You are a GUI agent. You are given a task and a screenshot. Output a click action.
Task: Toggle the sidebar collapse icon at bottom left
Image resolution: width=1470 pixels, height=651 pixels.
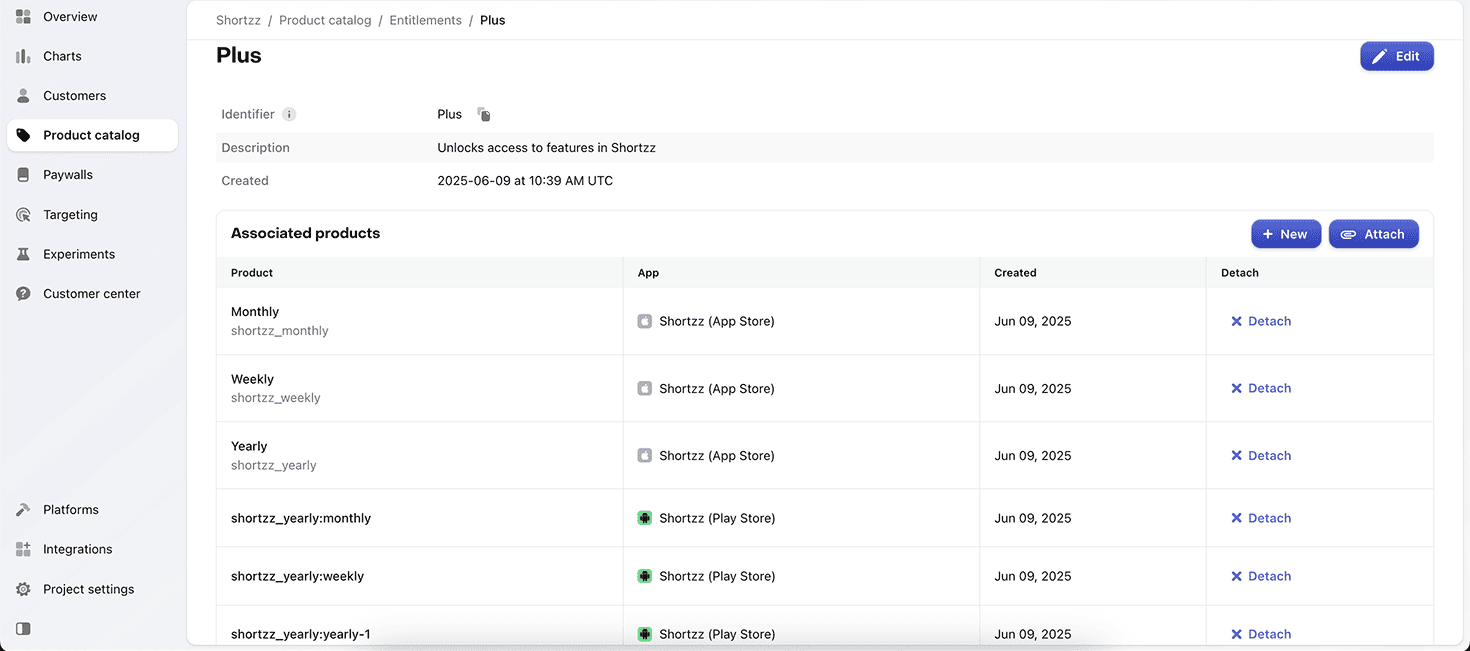point(23,629)
